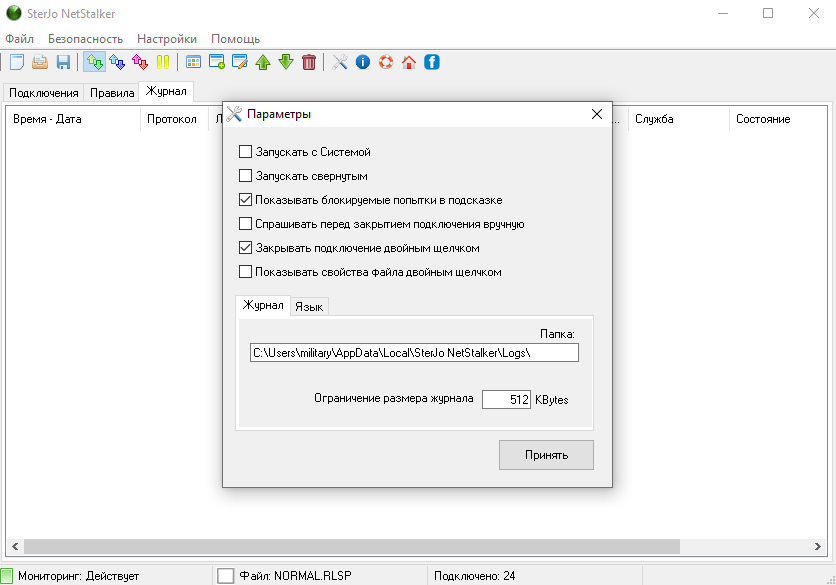Click the Состояние column header
This screenshot has height=585, width=836.
[x=778, y=119]
